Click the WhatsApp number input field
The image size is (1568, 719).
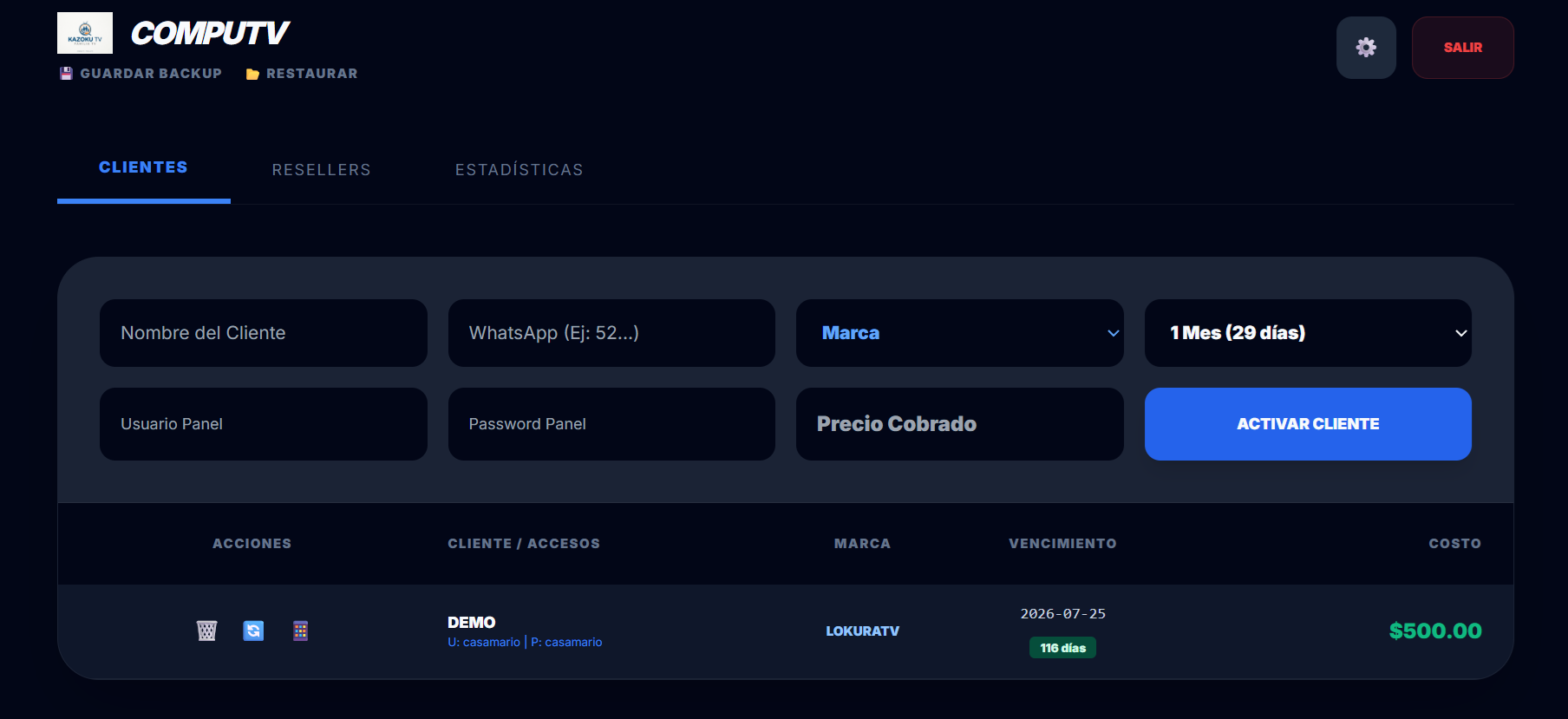point(611,333)
